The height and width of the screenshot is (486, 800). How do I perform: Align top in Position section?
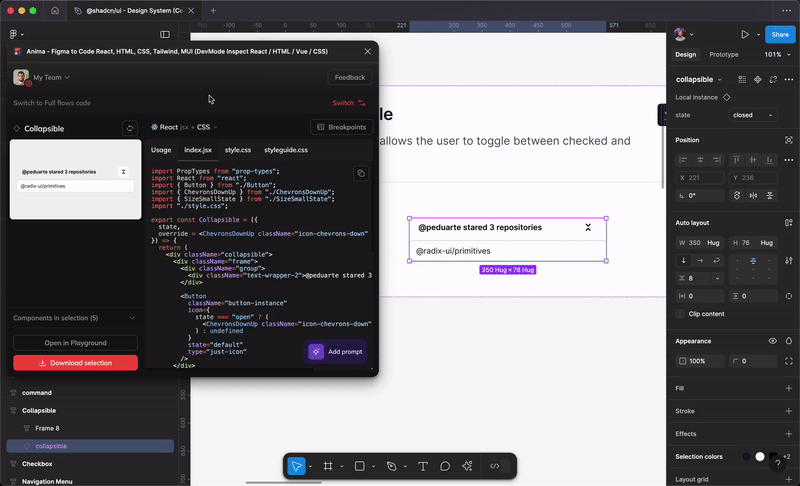point(736,160)
